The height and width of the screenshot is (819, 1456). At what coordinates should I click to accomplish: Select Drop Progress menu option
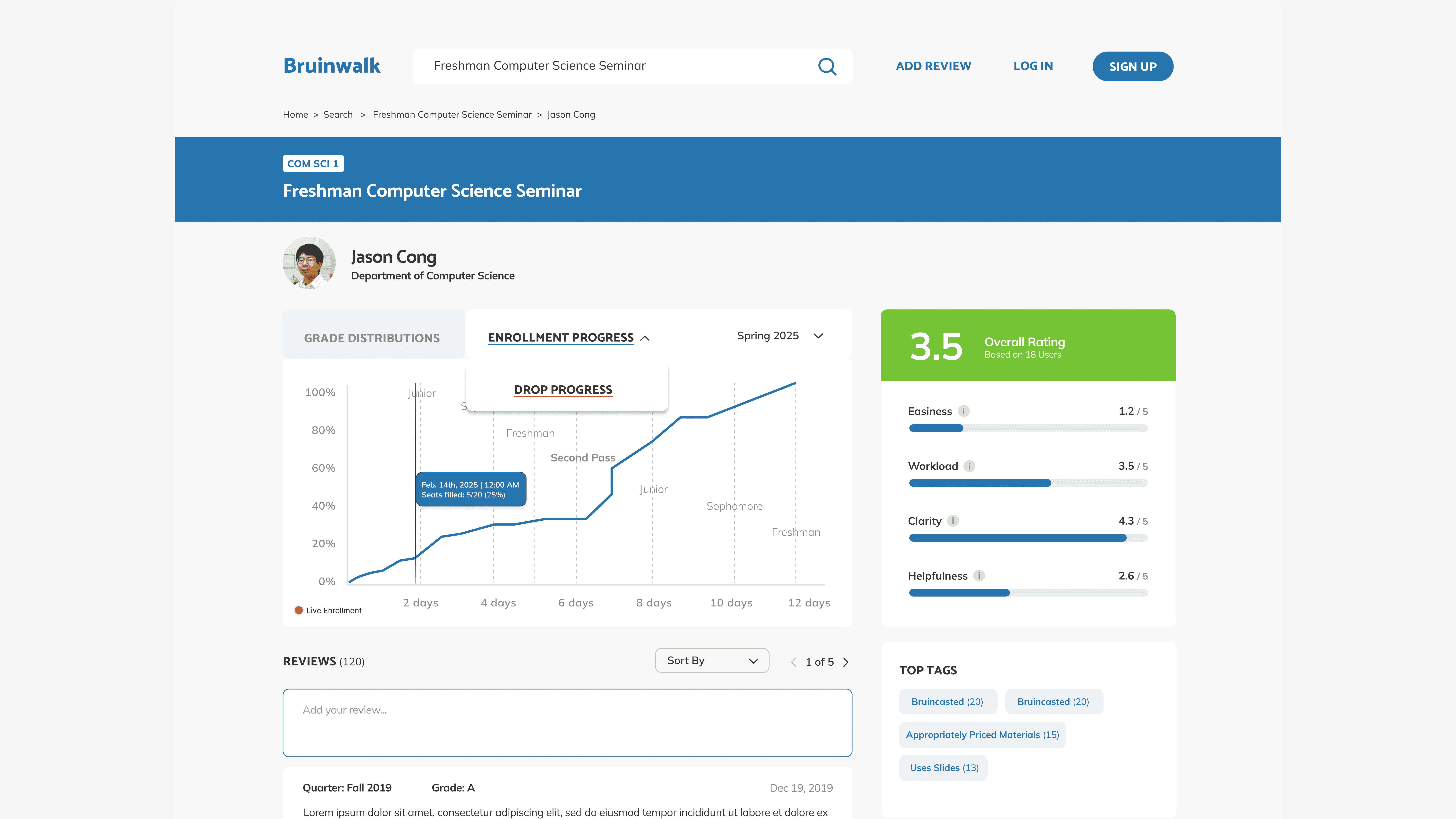tap(563, 389)
